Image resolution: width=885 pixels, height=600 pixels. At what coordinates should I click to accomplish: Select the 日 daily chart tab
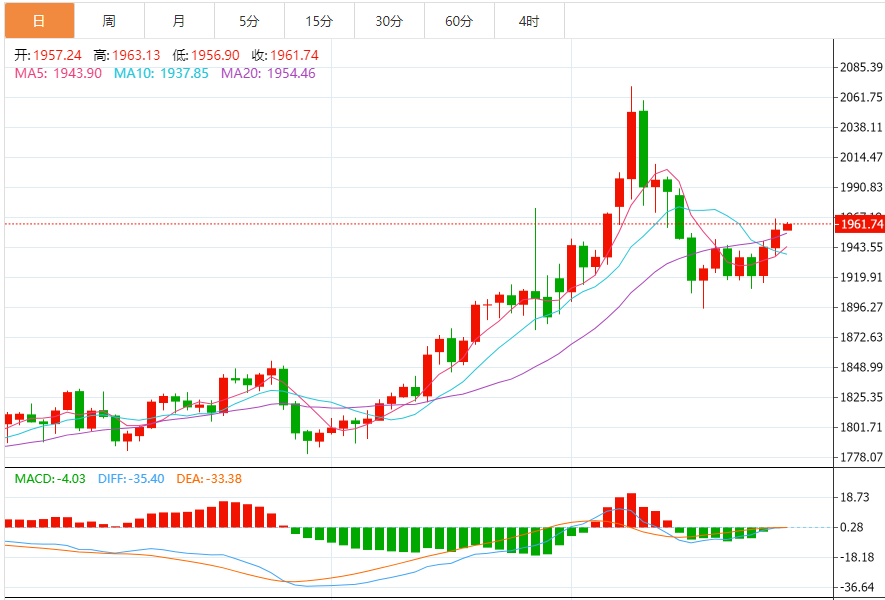point(38,20)
